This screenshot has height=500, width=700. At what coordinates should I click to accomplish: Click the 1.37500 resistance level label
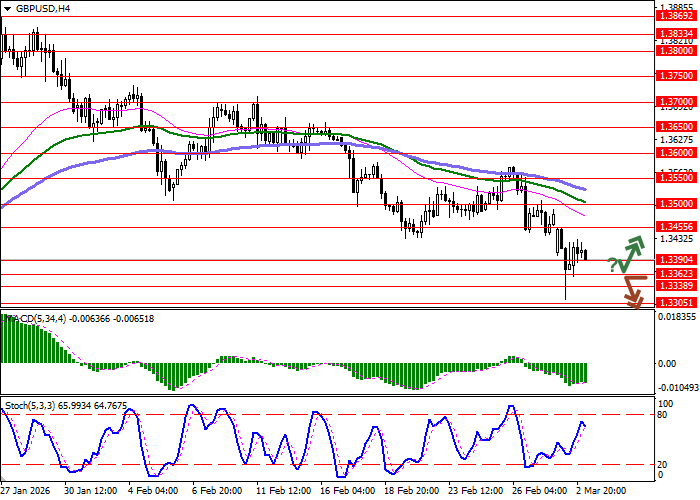[675, 75]
